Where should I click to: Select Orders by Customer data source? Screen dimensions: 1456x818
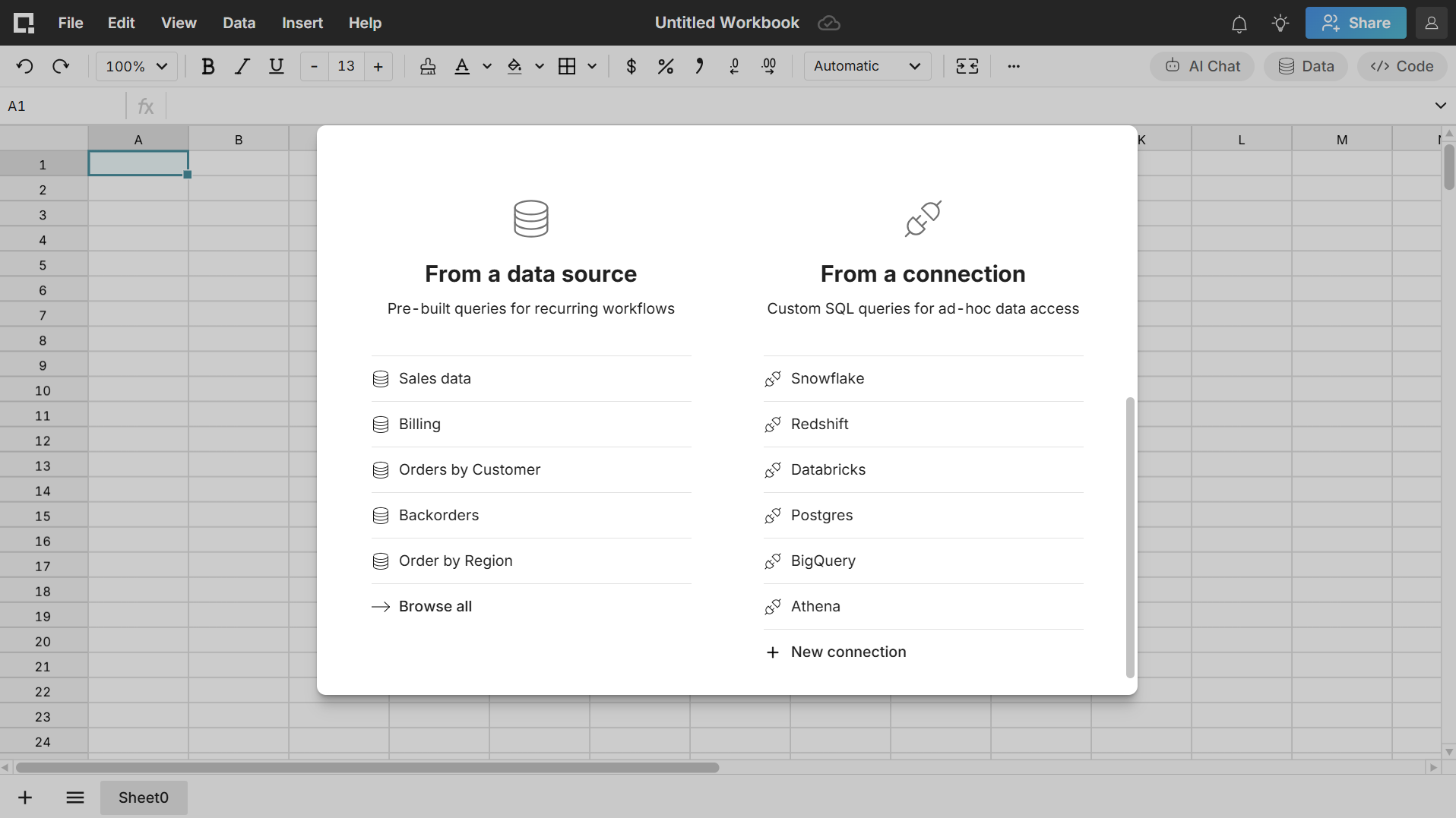click(x=531, y=469)
